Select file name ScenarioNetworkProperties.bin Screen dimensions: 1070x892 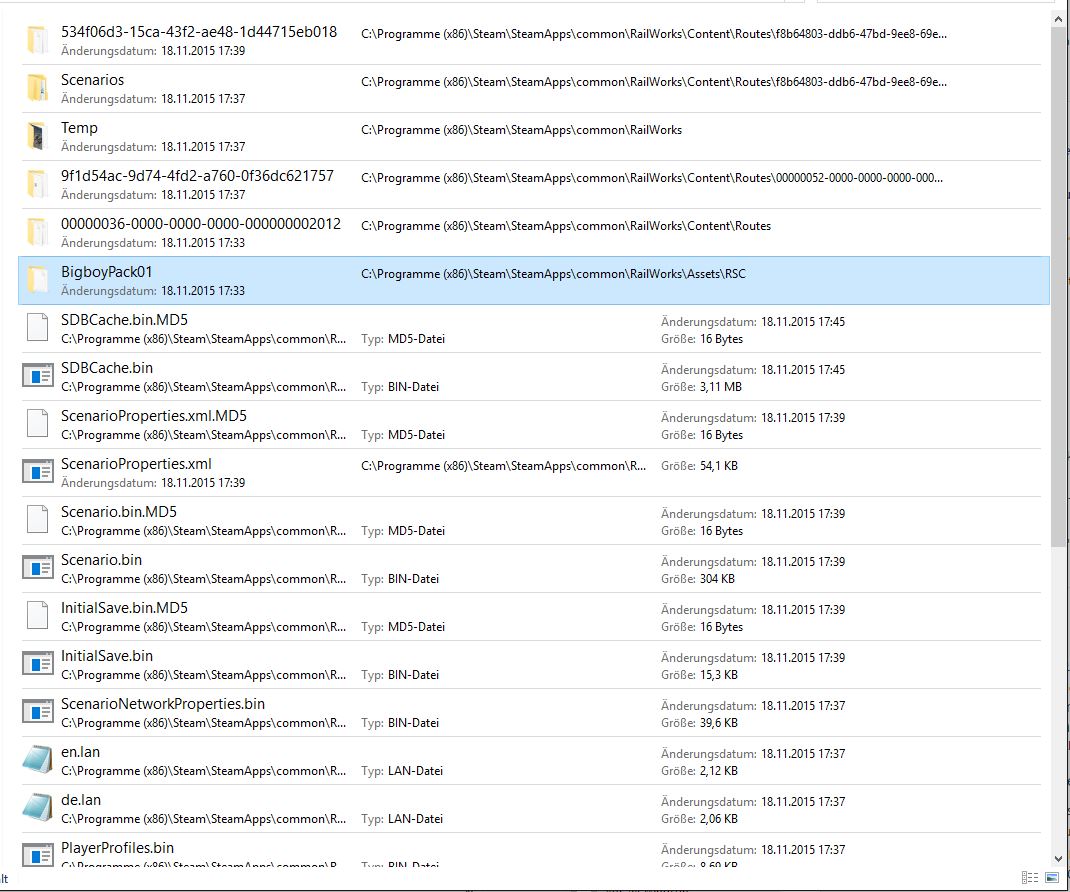point(162,704)
